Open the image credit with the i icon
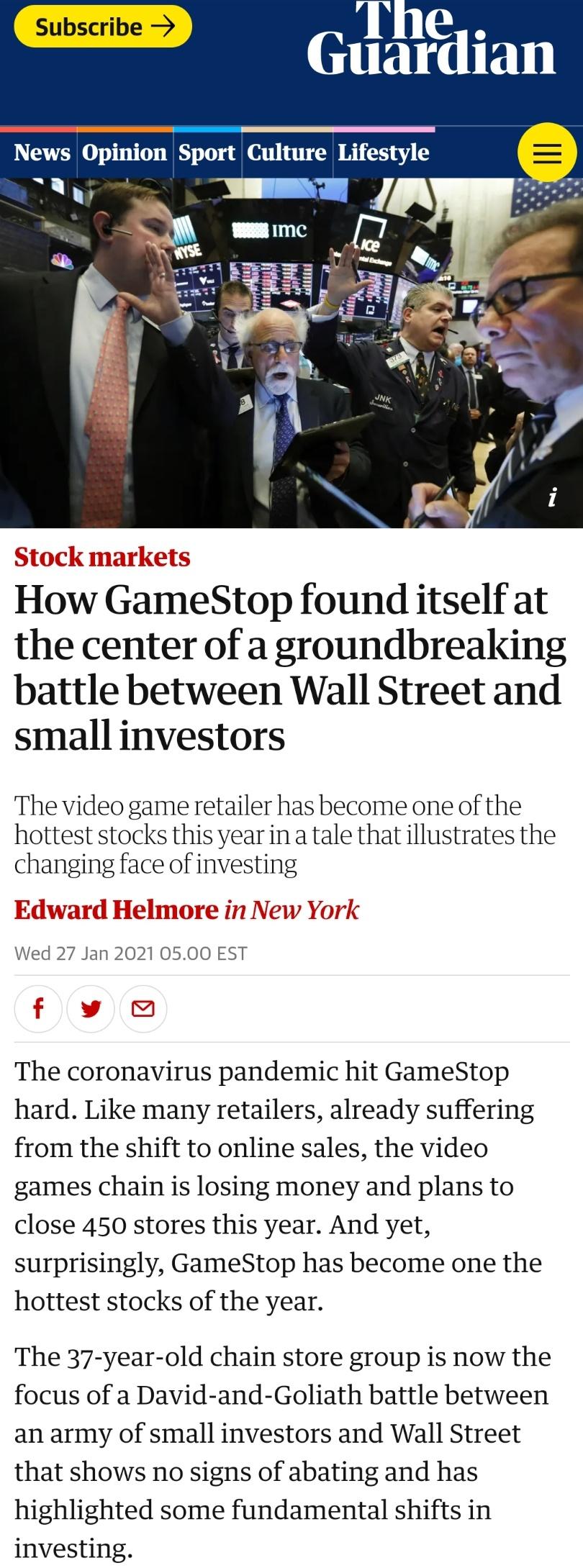Image resolution: width=583 pixels, height=1568 pixels. (551, 497)
